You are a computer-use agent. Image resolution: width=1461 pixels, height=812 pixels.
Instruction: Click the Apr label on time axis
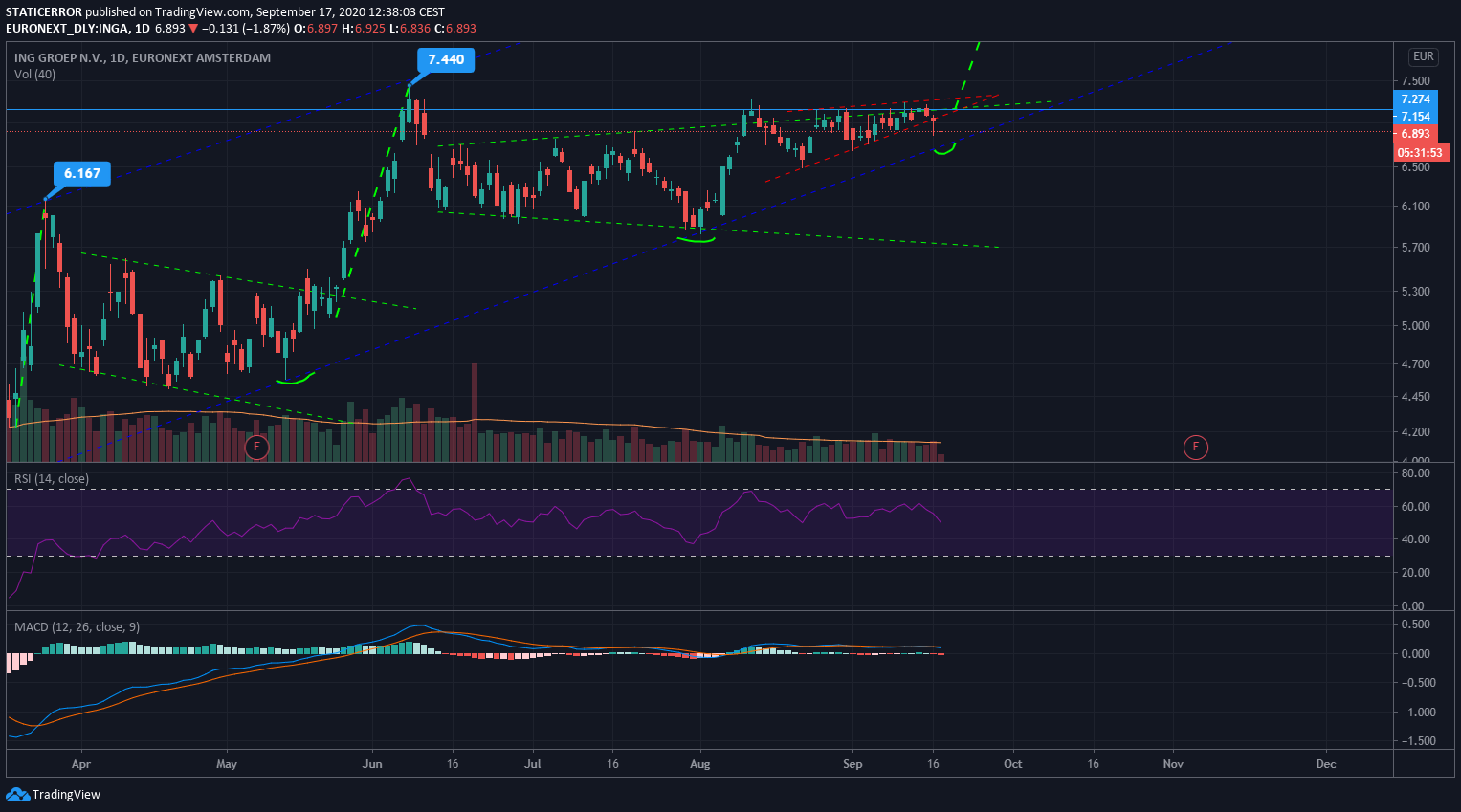pyautogui.click(x=81, y=764)
